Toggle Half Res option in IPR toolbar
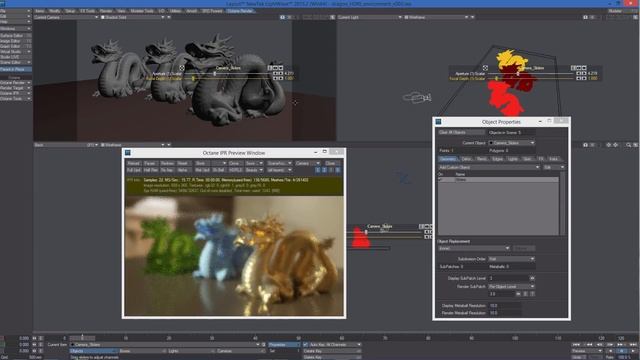 click(150, 170)
